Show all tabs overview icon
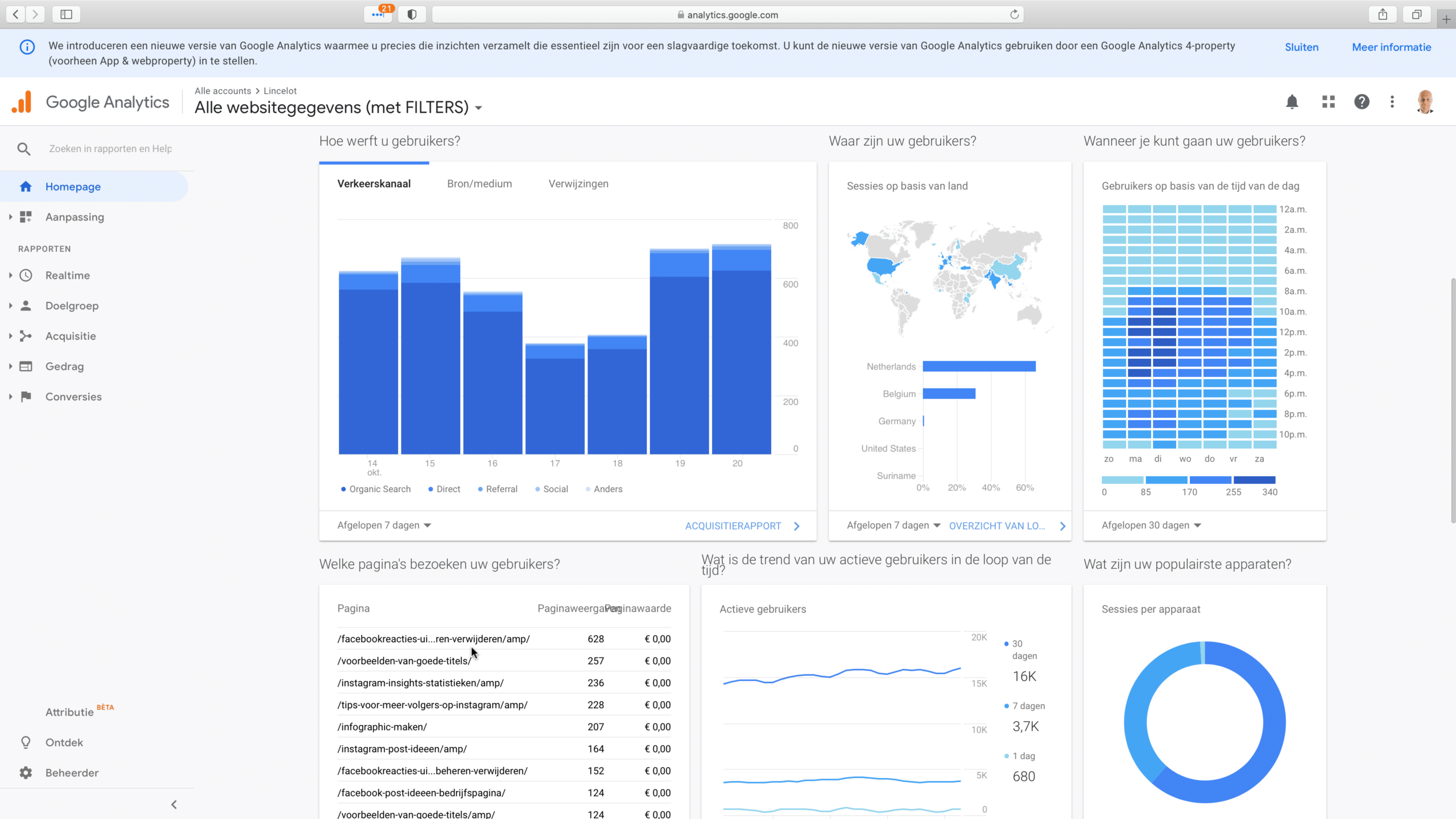This screenshot has width=1456, height=819. pyautogui.click(x=1417, y=14)
